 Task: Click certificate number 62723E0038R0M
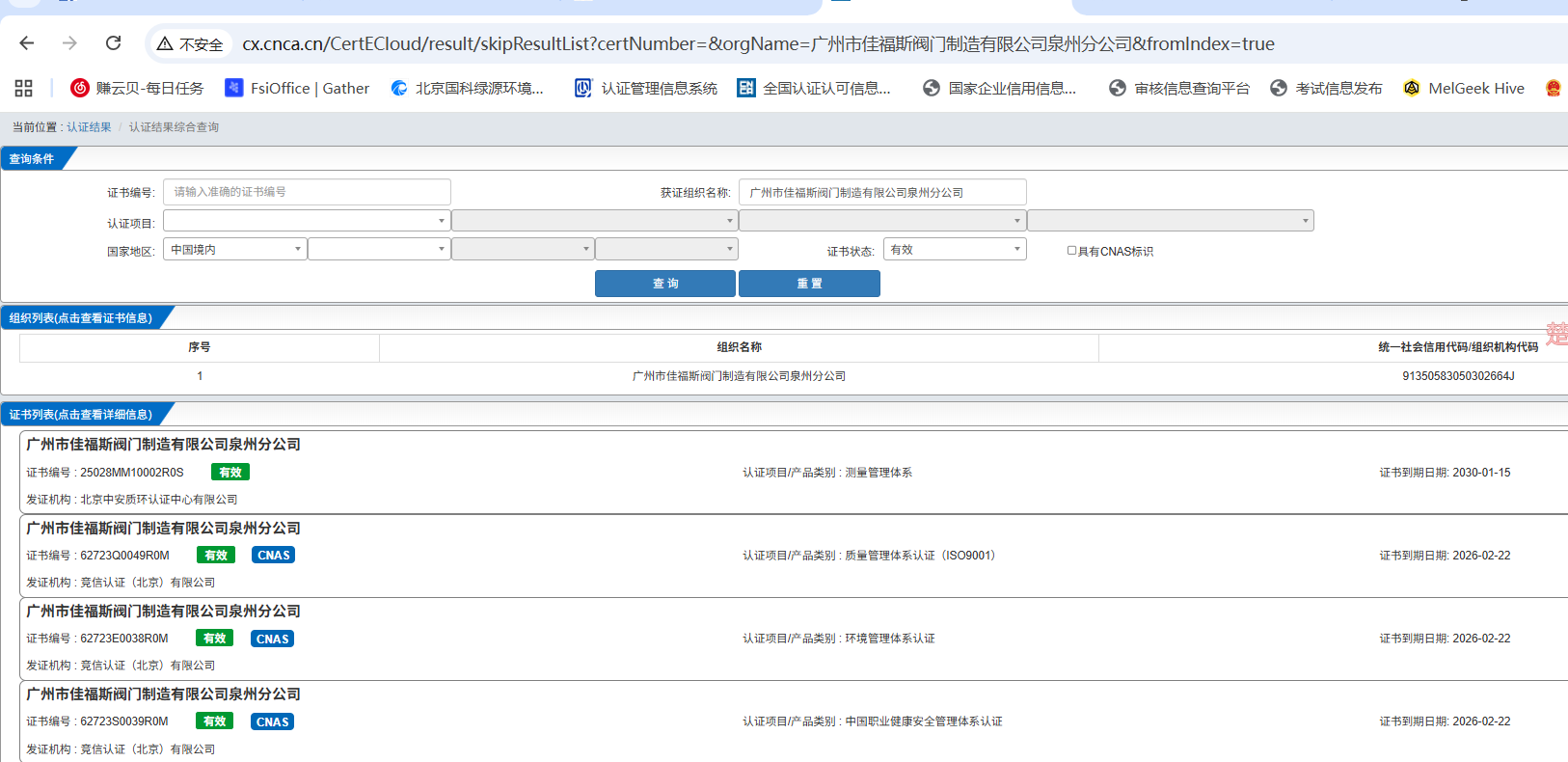124,639
